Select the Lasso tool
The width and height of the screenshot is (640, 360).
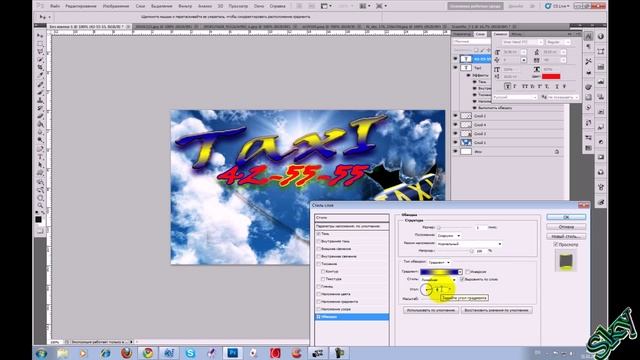40,52
